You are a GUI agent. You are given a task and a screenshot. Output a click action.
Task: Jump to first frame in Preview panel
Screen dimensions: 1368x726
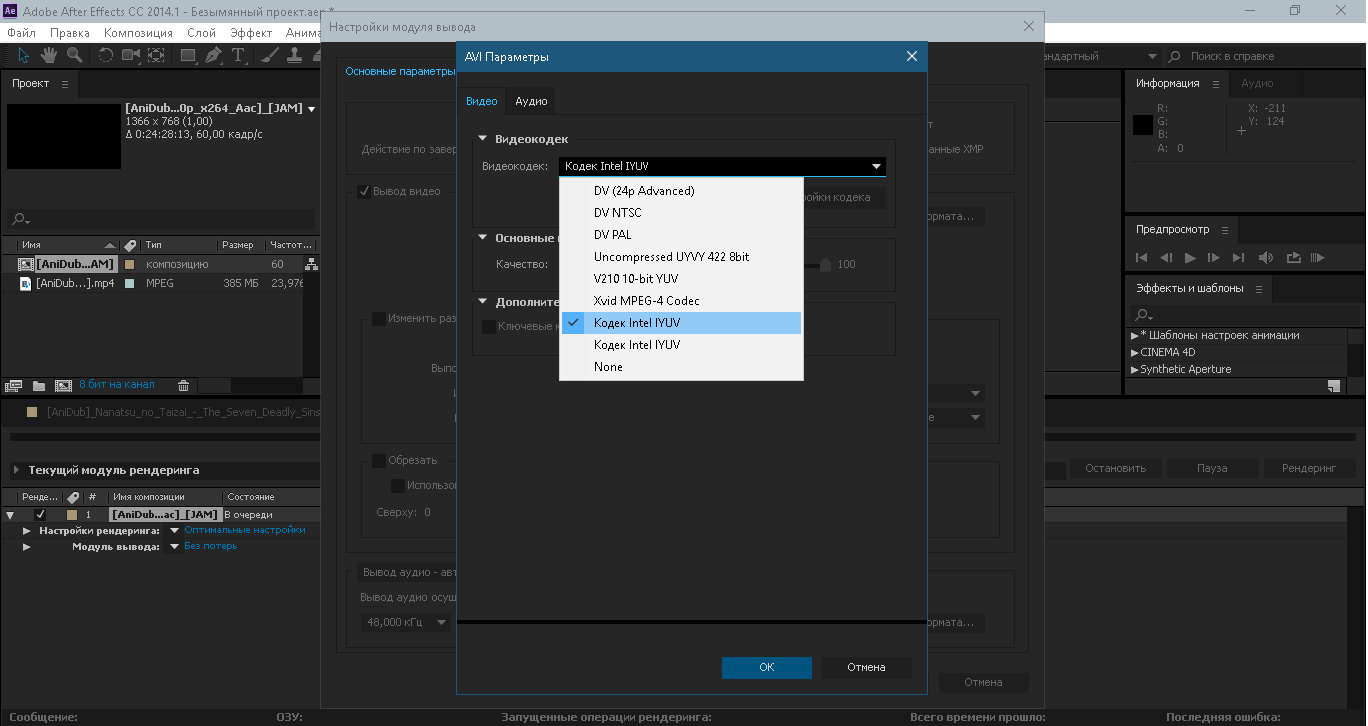[1142, 258]
